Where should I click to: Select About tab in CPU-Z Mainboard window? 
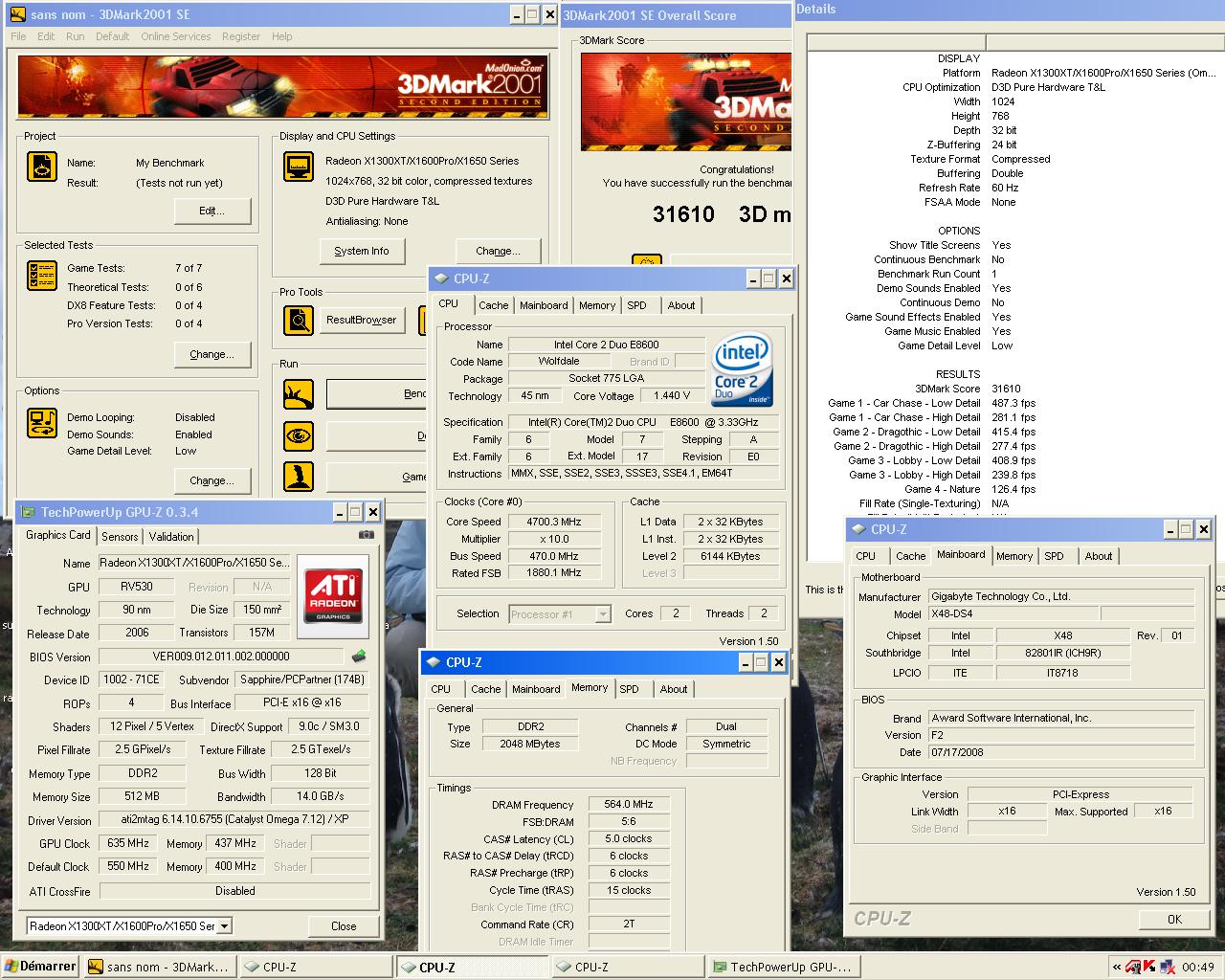(1099, 556)
